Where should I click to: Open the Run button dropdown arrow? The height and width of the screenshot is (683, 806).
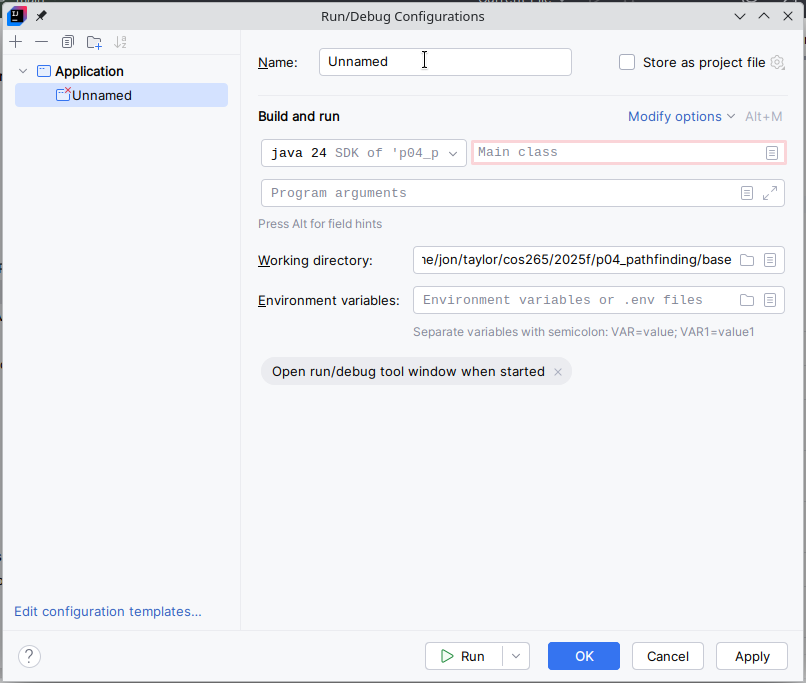pyautogui.click(x=515, y=656)
